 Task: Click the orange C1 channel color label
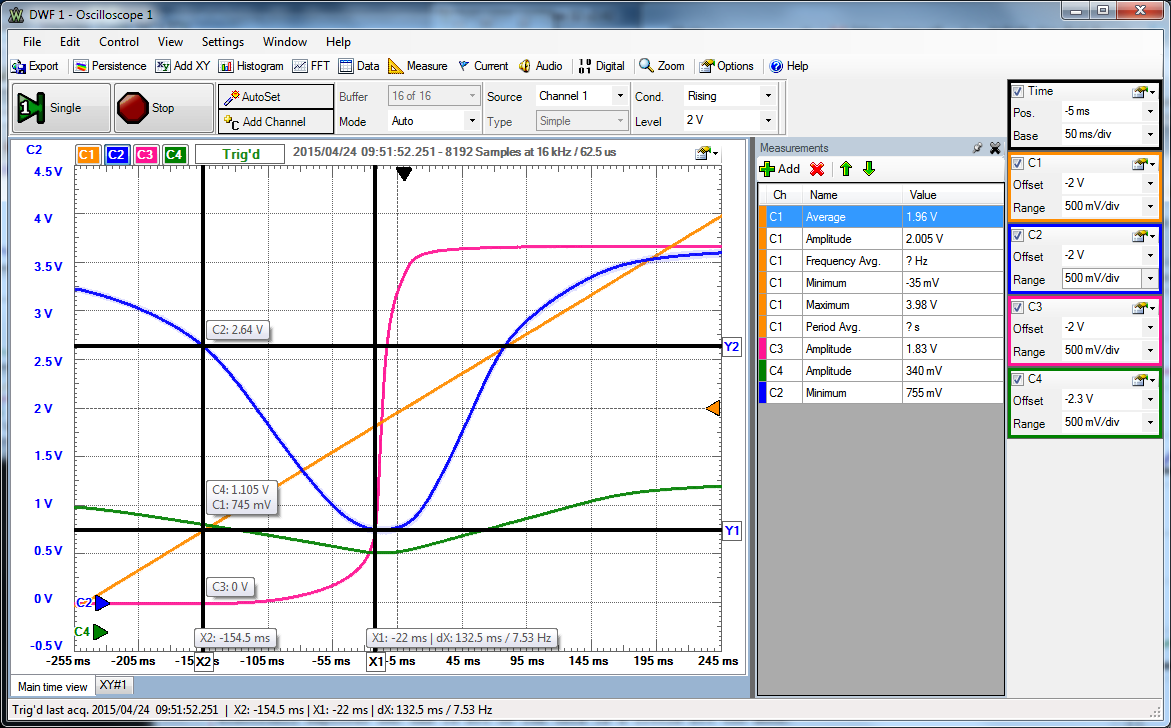coord(88,154)
